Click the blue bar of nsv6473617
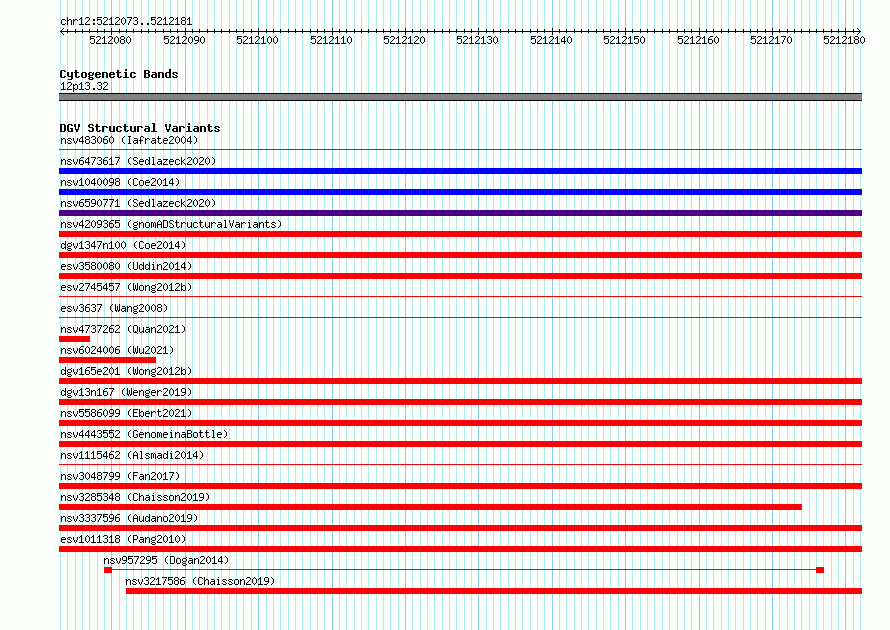The height and width of the screenshot is (630, 890). (460, 171)
